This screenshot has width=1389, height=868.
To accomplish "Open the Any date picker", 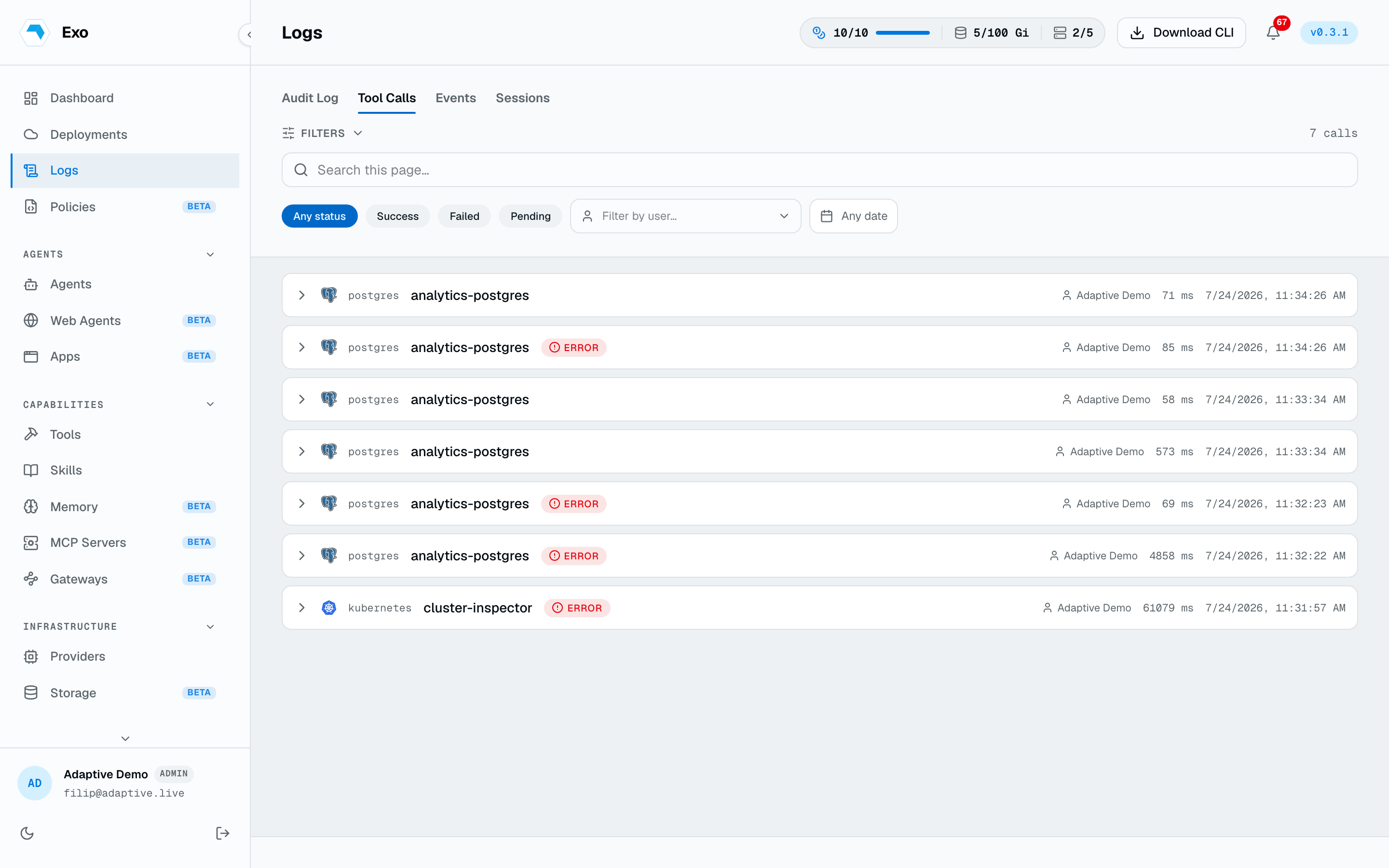I will point(854,217).
